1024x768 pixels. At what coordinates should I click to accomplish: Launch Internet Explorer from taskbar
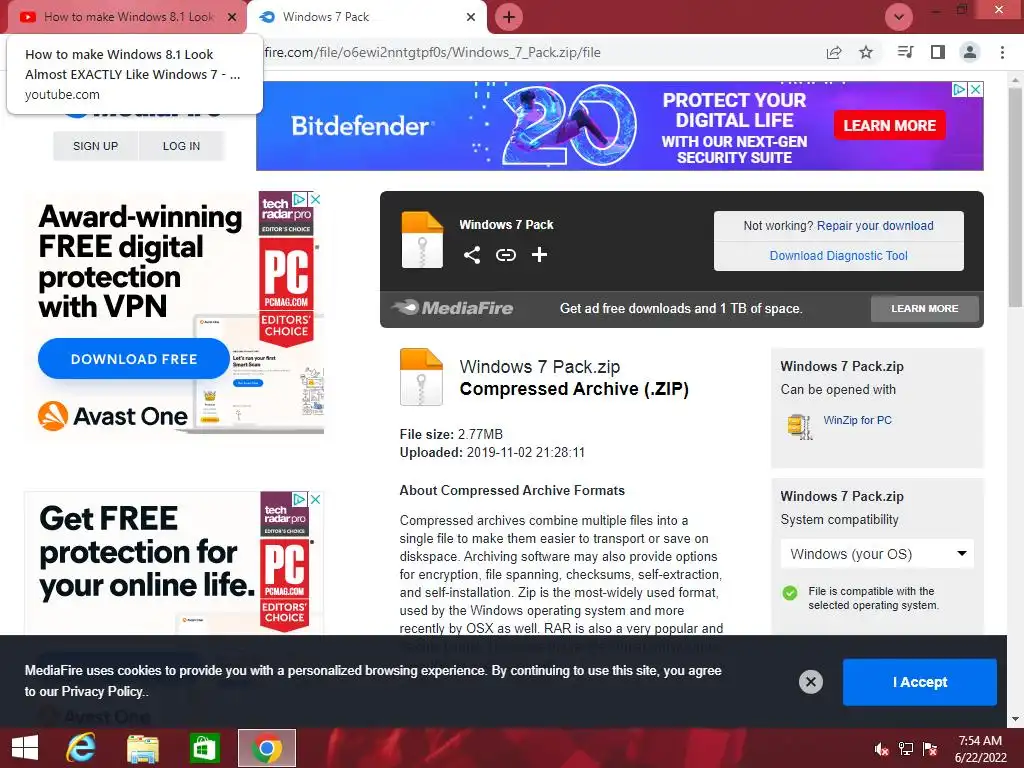click(x=80, y=748)
